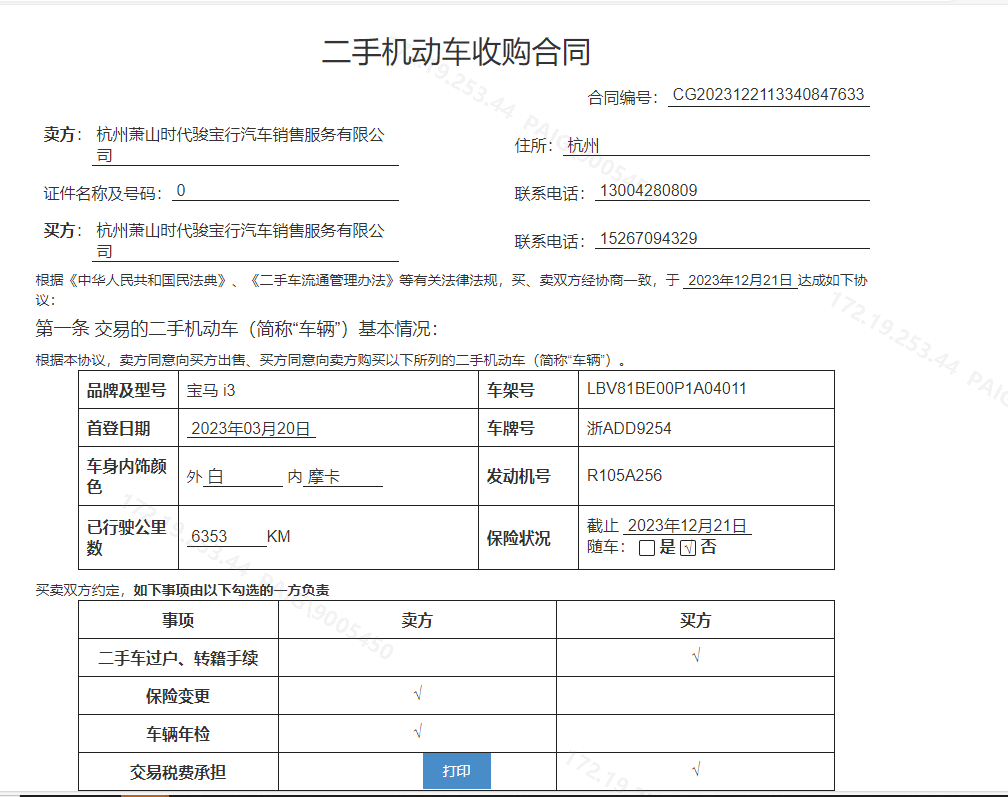The height and width of the screenshot is (797, 1008).
Task: Click the company name in the 买方 field
Action: (240, 240)
